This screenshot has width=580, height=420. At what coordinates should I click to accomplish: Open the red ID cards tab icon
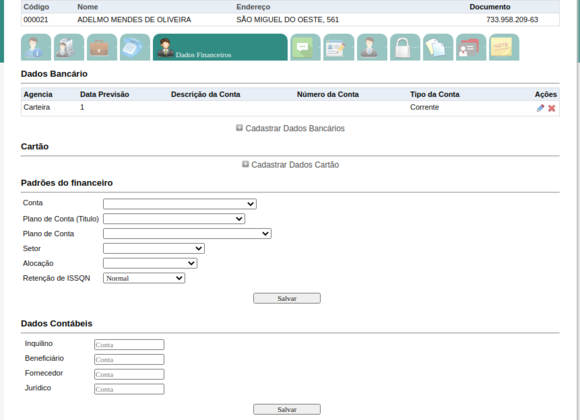[471, 47]
